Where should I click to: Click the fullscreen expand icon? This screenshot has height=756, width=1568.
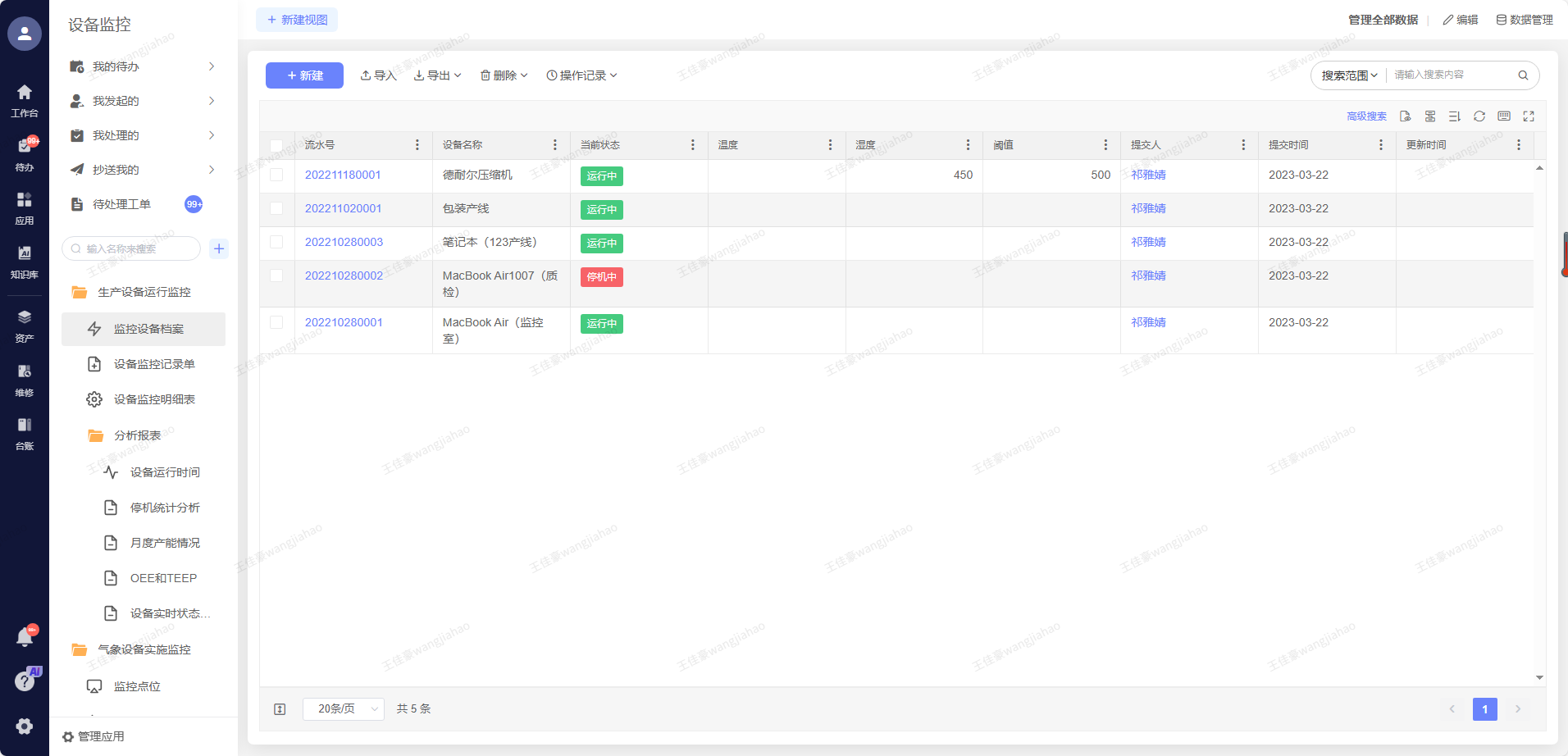1528,116
